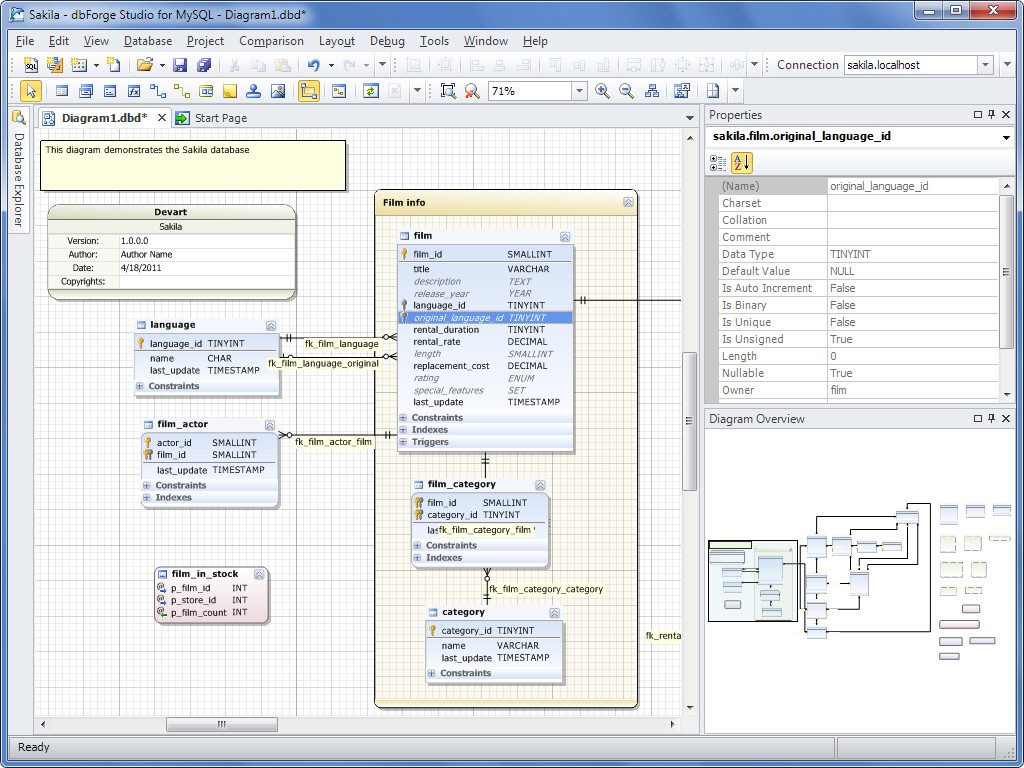Pin the Diagram Overview panel
The height and width of the screenshot is (768, 1024).
coord(992,419)
